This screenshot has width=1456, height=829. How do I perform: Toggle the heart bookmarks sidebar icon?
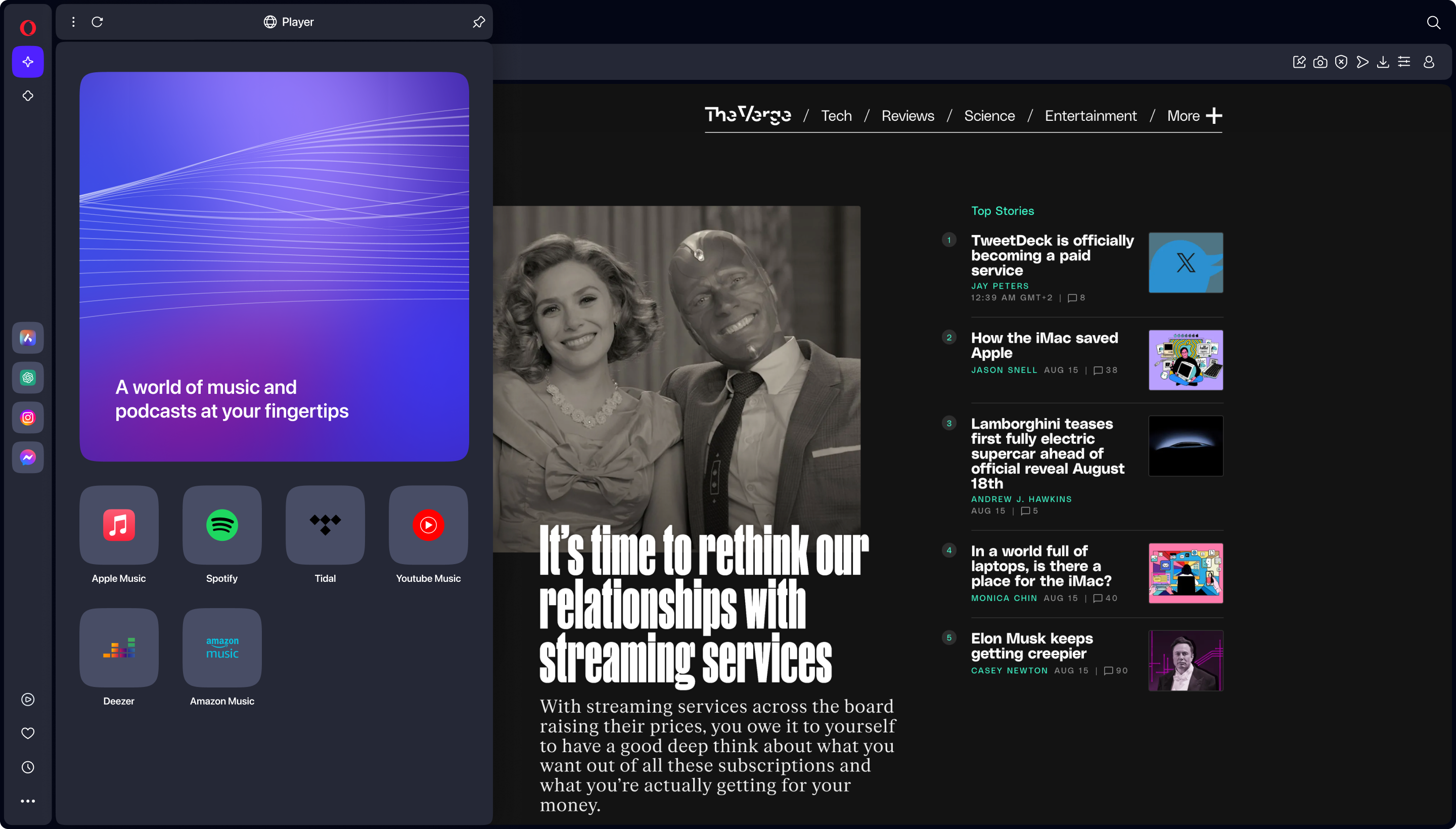27,733
